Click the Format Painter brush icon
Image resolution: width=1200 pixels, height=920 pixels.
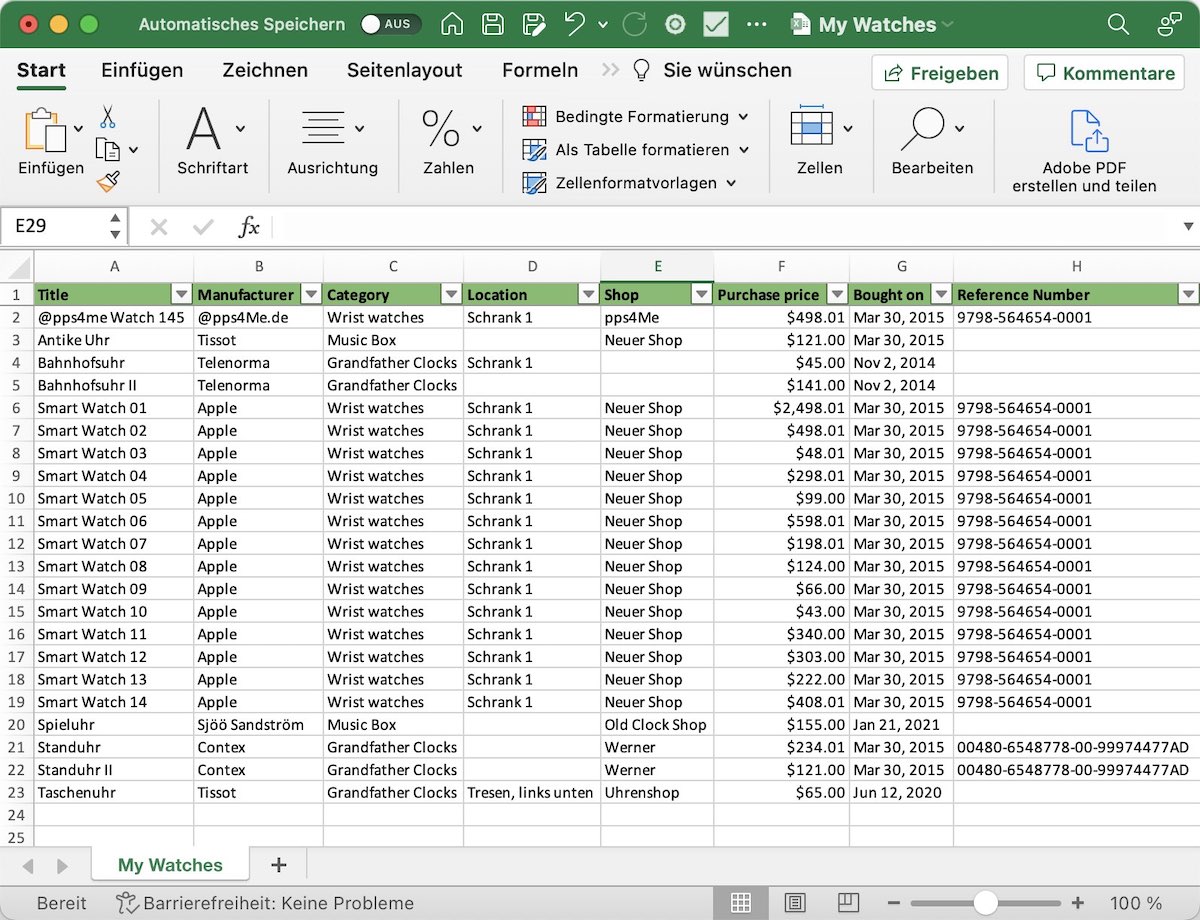[x=107, y=181]
